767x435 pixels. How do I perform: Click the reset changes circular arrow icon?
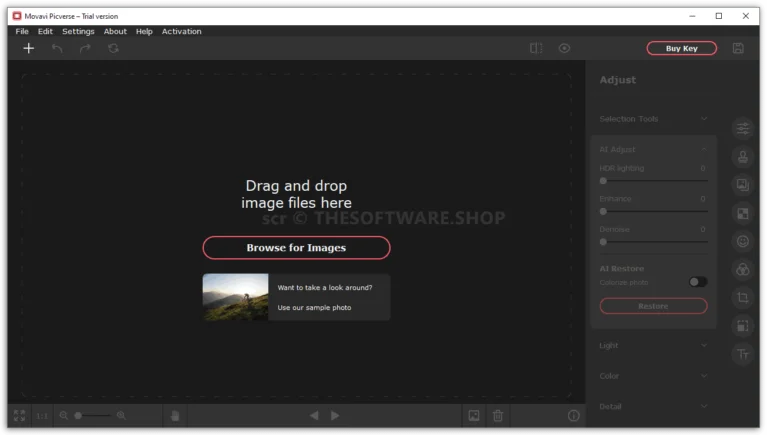pyautogui.click(x=113, y=48)
